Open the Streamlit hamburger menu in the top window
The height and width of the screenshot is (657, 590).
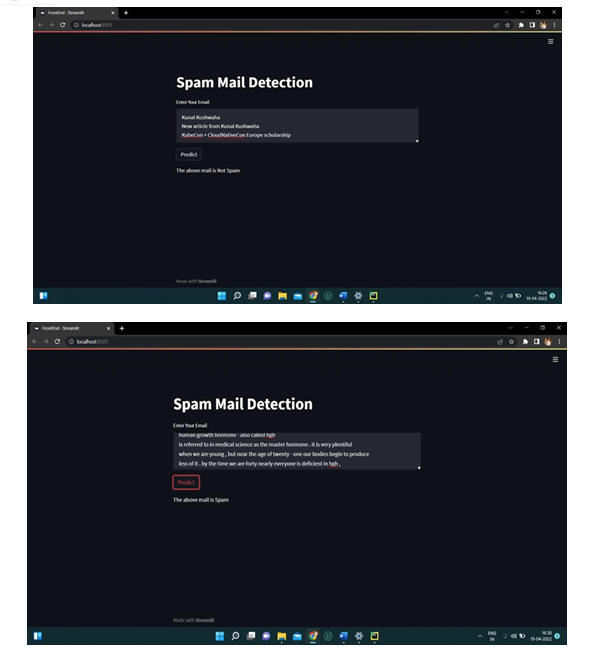(551, 41)
